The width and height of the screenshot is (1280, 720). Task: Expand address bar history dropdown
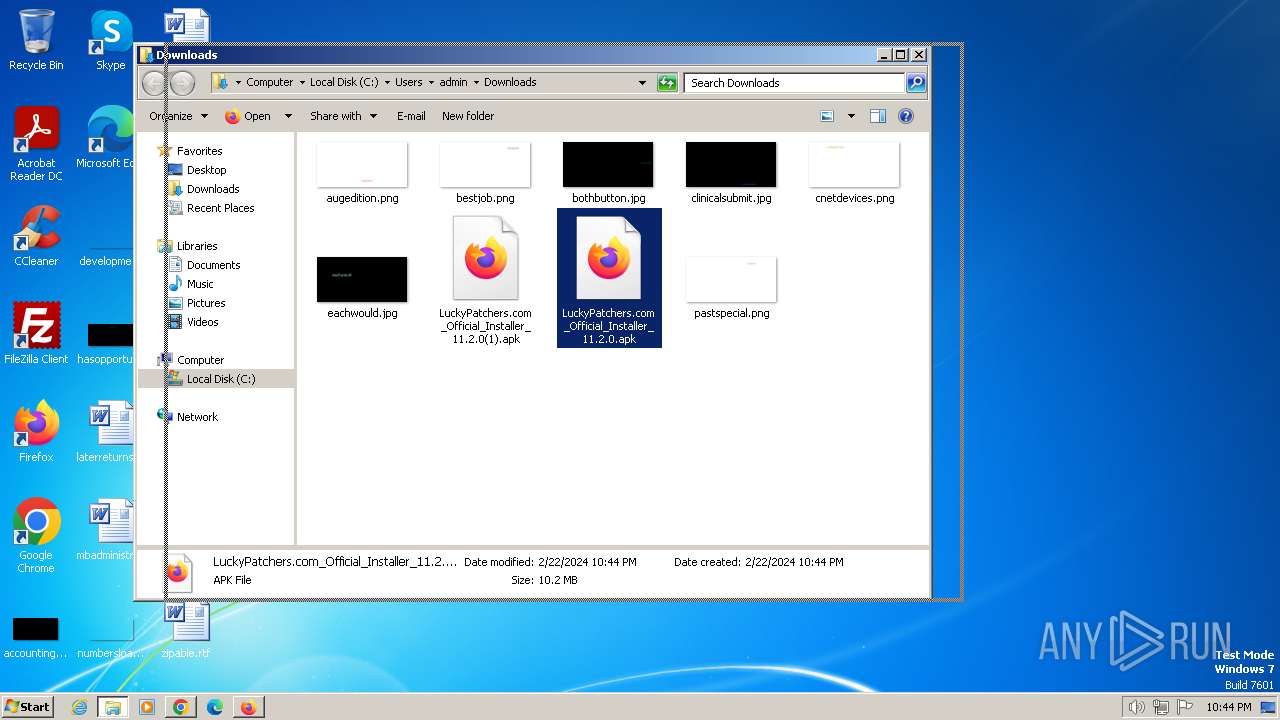point(642,83)
